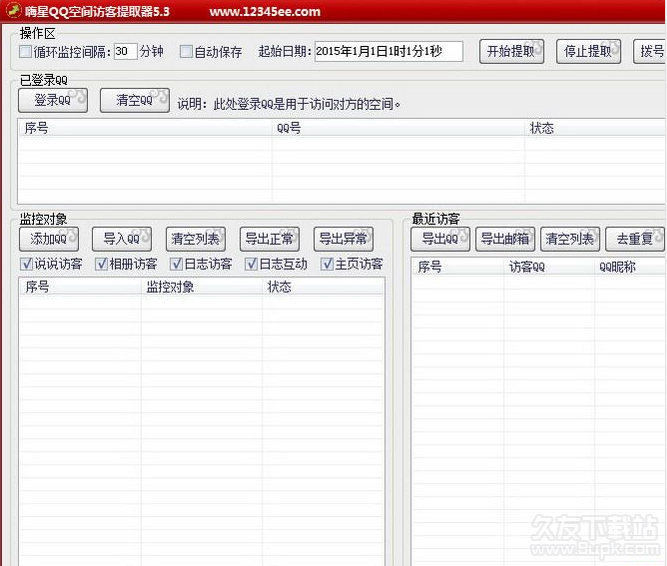The image size is (667, 566).
Task: Click the 状态 header in monitoring table
Action: click(323, 287)
